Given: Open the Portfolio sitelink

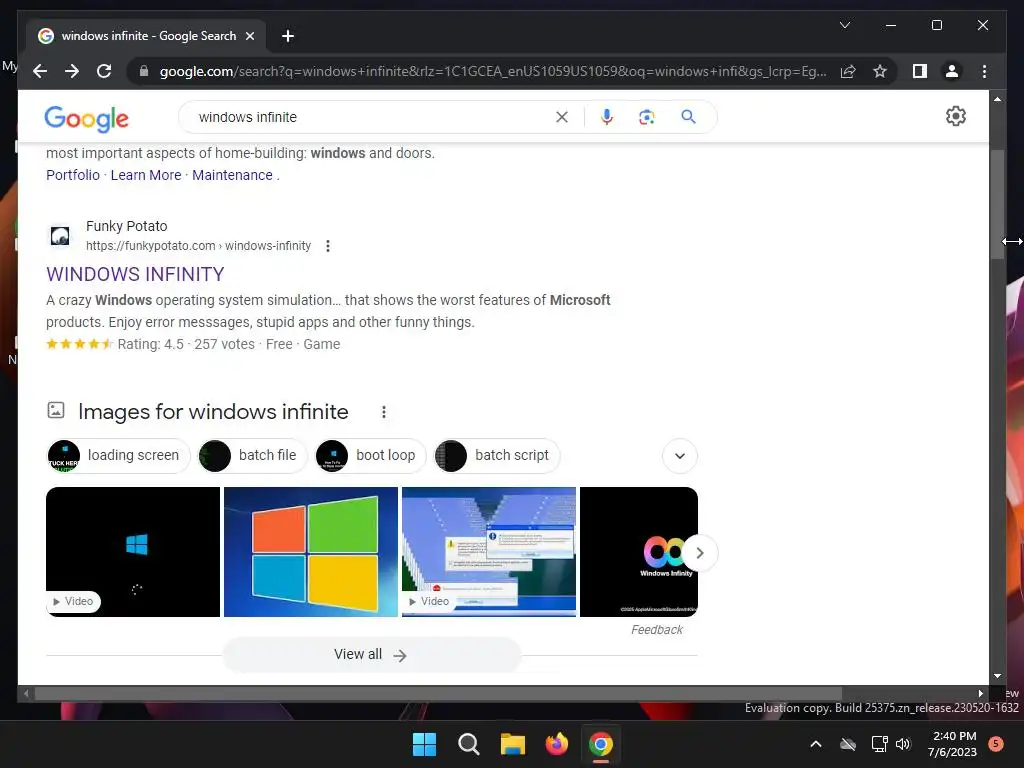Looking at the screenshot, I should coord(72,175).
